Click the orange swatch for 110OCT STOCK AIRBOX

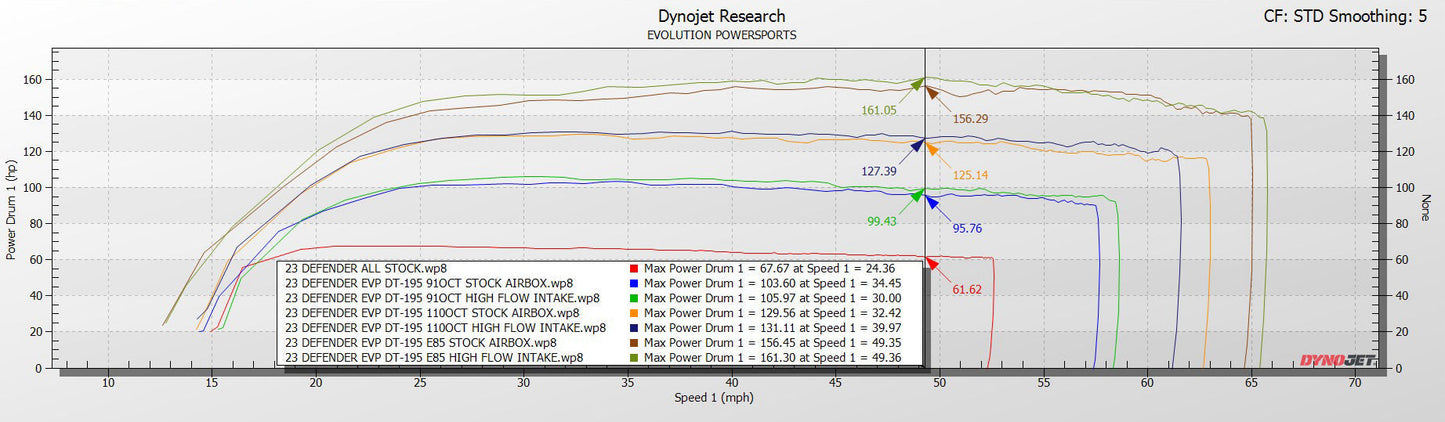coord(635,313)
